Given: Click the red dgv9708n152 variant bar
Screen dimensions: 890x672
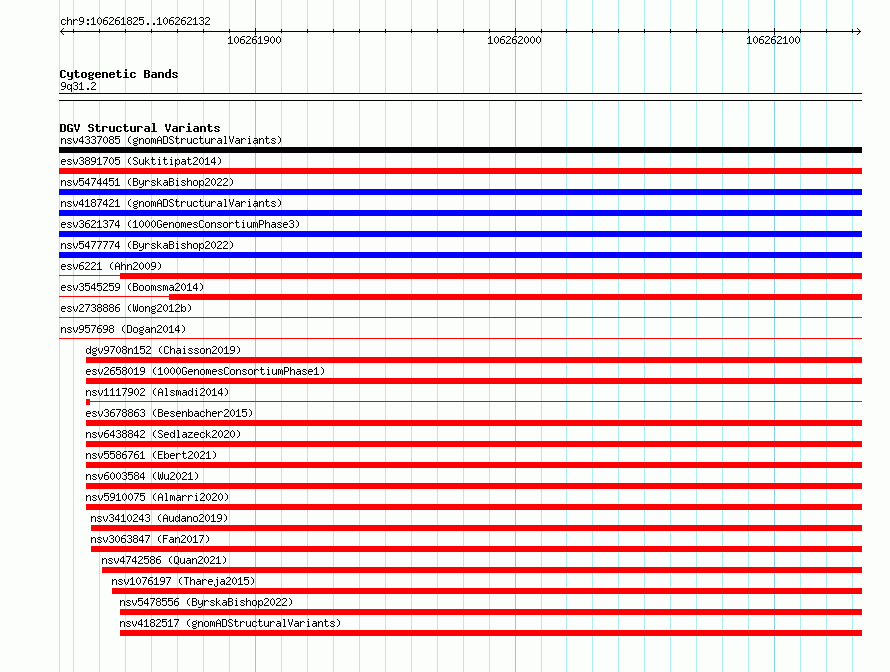Looking at the screenshot, I should (x=474, y=360).
